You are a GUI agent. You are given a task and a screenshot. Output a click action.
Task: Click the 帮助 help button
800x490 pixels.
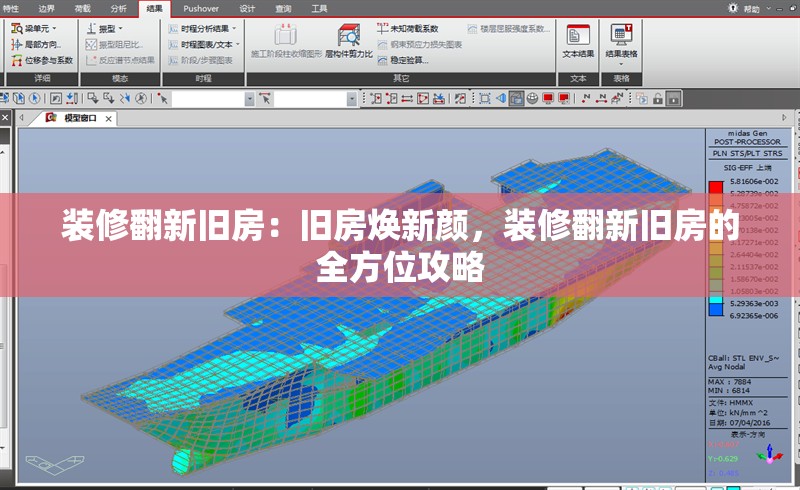coord(752,9)
